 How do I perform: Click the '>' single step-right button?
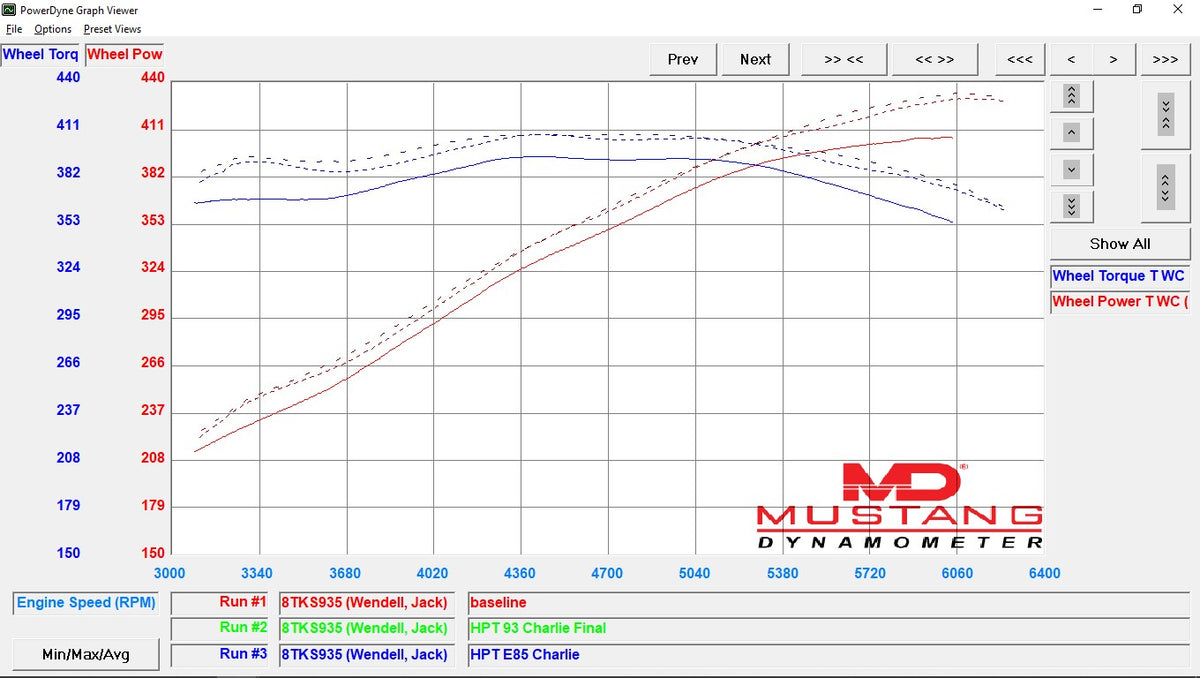[1113, 59]
